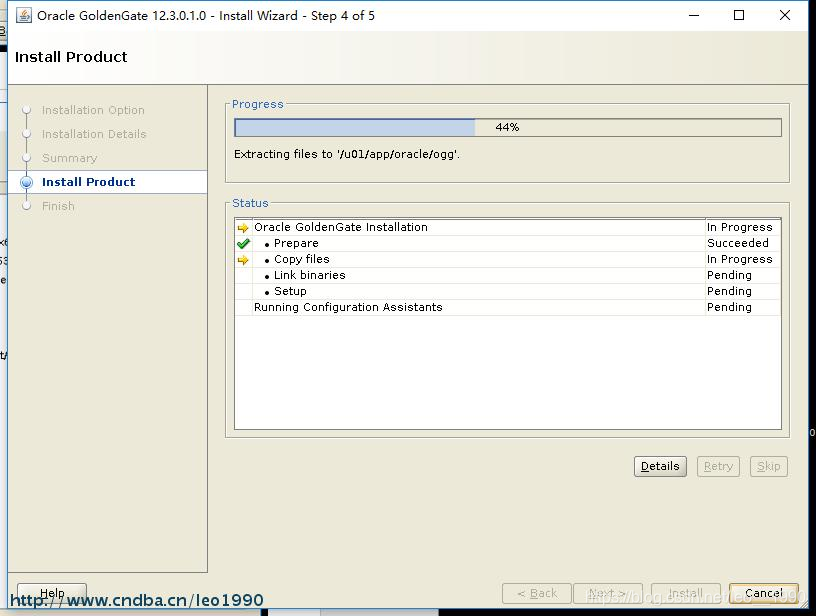
Task: Click the yellow arrow beside Copy files
Action: point(243,260)
